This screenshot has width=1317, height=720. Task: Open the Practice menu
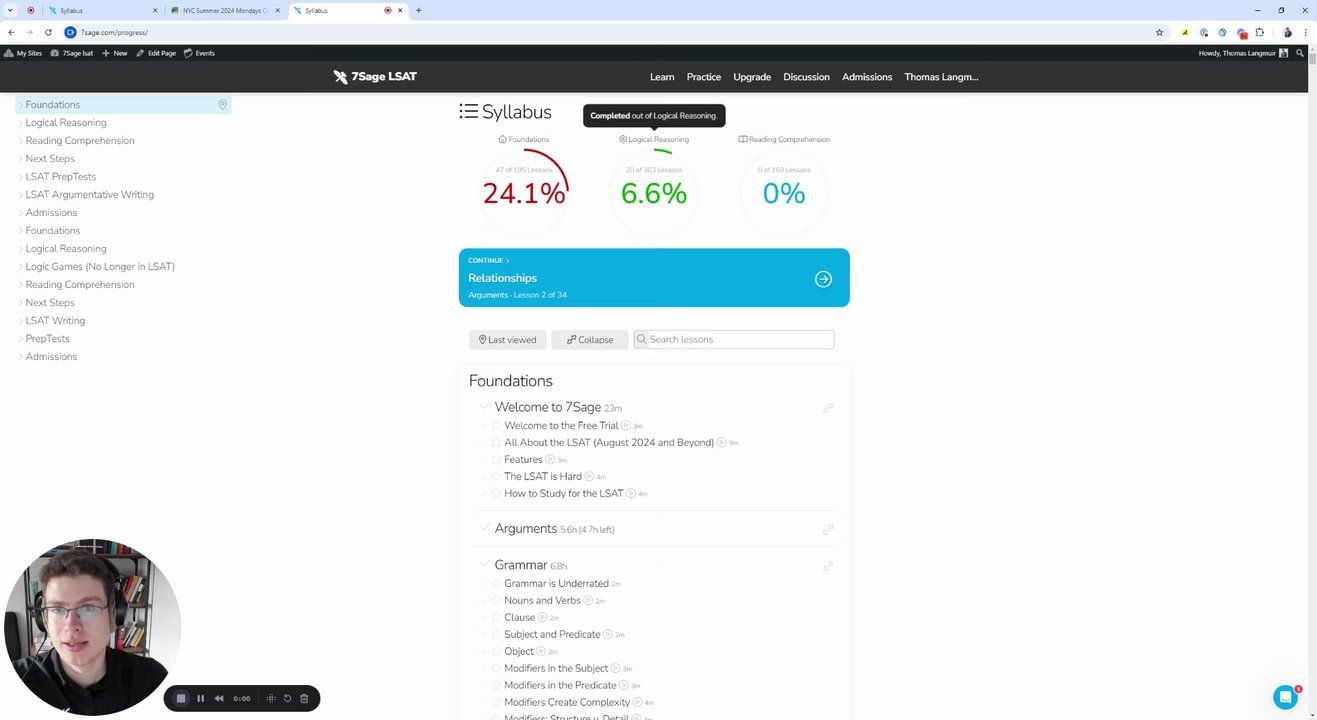(x=704, y=77)
